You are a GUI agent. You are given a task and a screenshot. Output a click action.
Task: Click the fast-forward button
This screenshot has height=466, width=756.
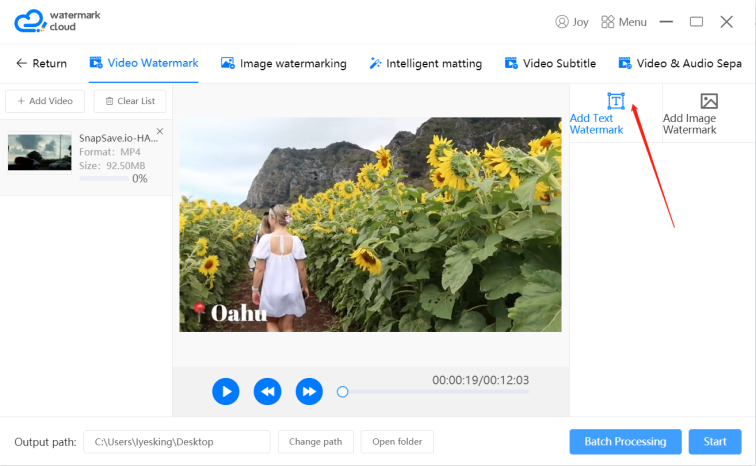[x=309, y=391]
